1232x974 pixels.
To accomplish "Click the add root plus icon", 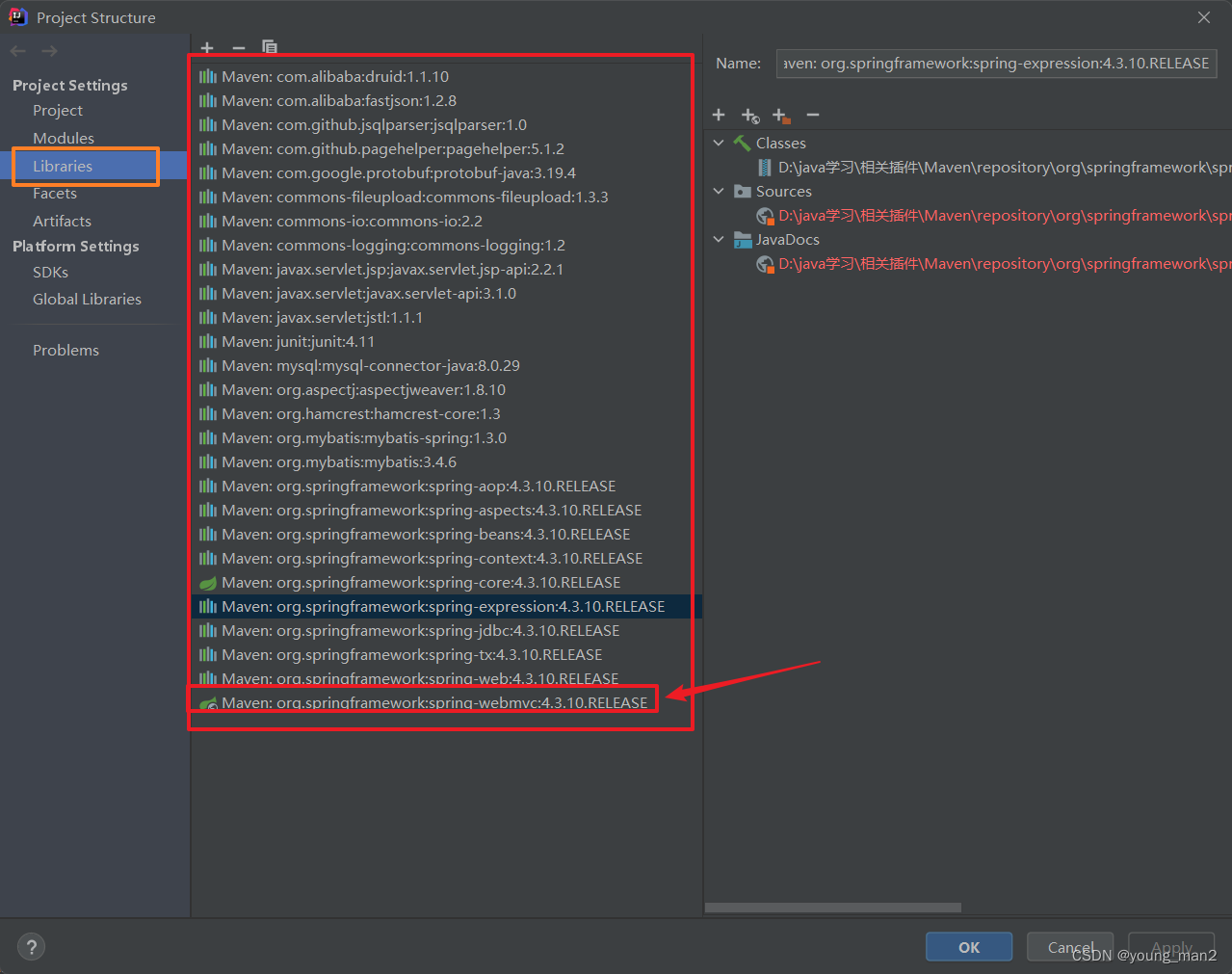I will point(719,116).
